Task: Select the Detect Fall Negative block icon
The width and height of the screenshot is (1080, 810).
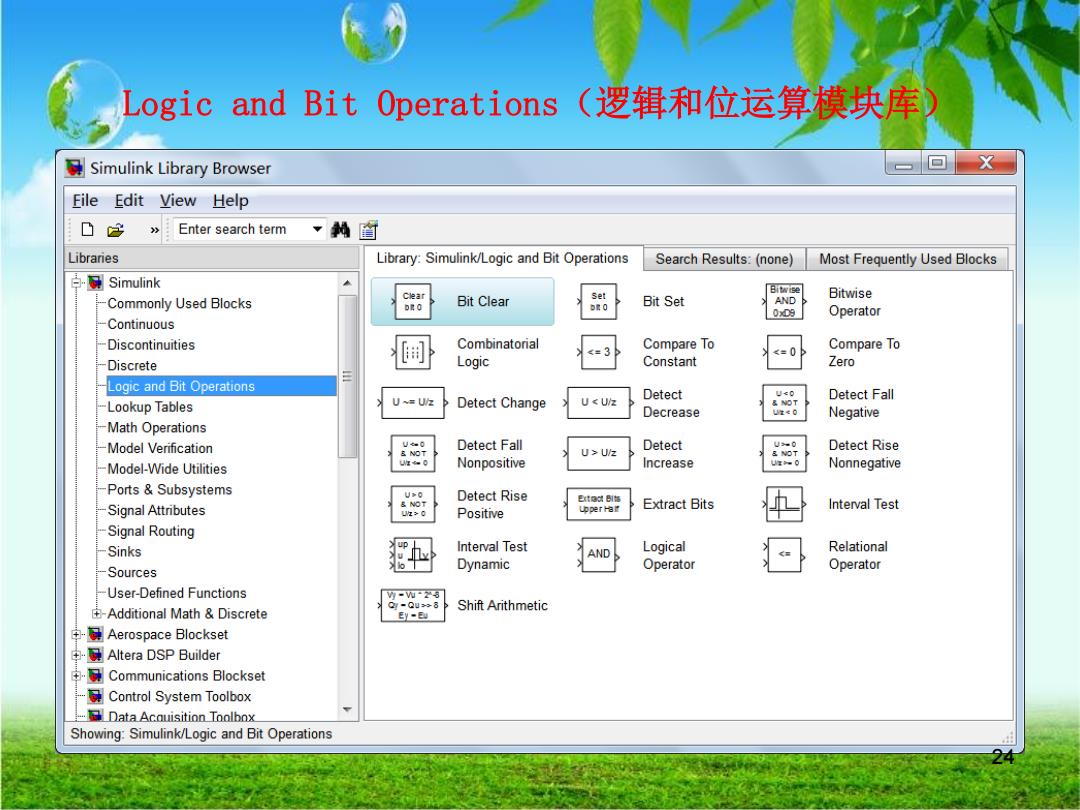Action: (785, 403)
